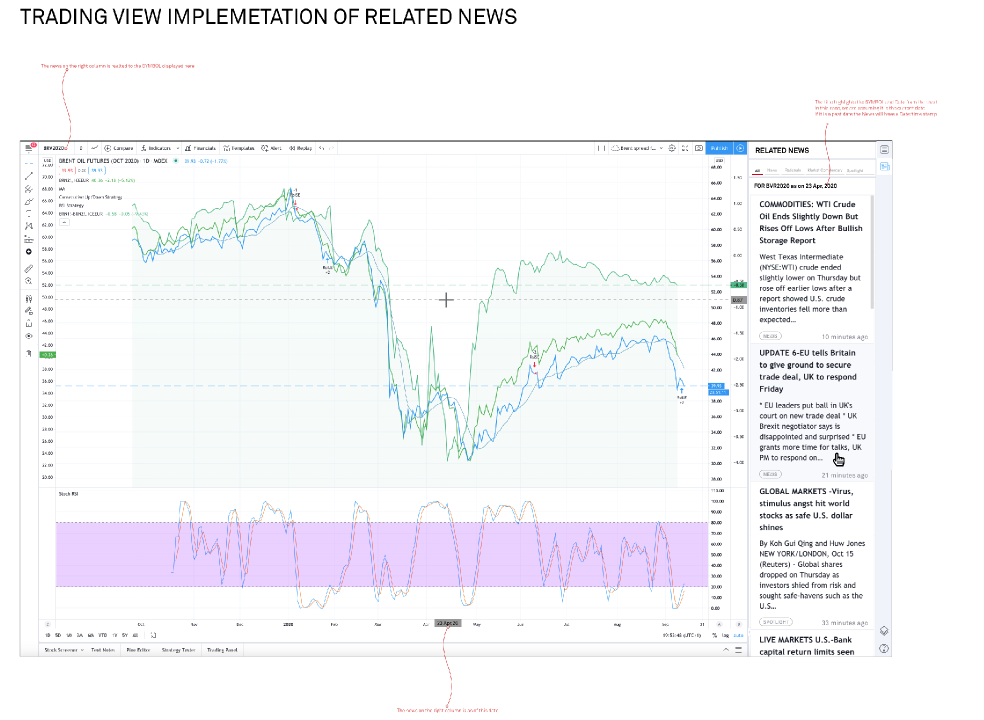This screenshot has width=984, height=720.
Task: Open the watchlist icon in right sidebar
Action: pos(884,149)
